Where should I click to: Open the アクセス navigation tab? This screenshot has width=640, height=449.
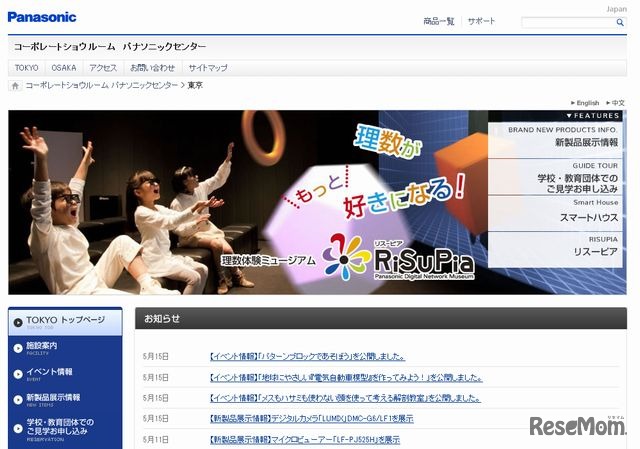(x=103, y=68)
